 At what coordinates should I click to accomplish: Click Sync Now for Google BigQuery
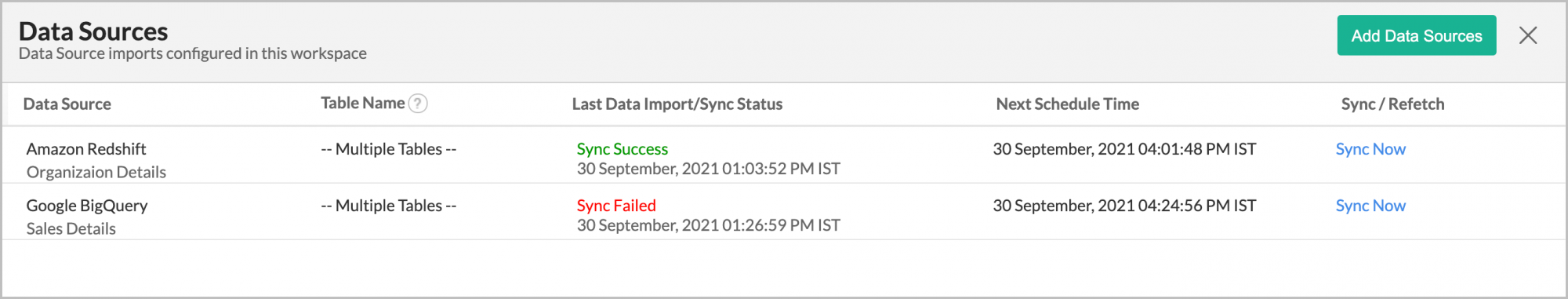(x=1370, y=206)
